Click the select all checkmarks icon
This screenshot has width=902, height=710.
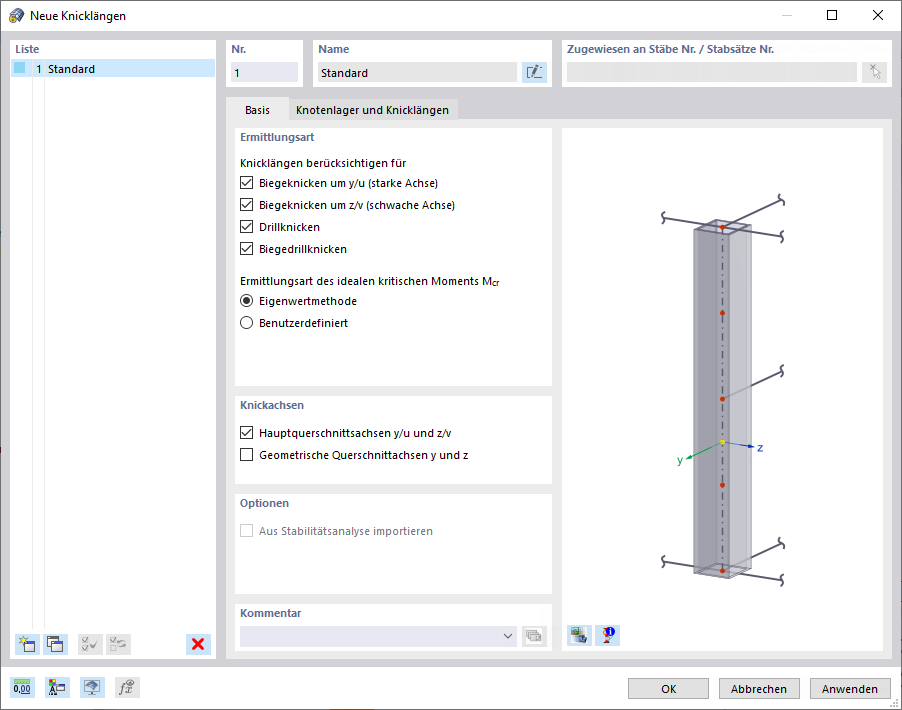point(90,644)
